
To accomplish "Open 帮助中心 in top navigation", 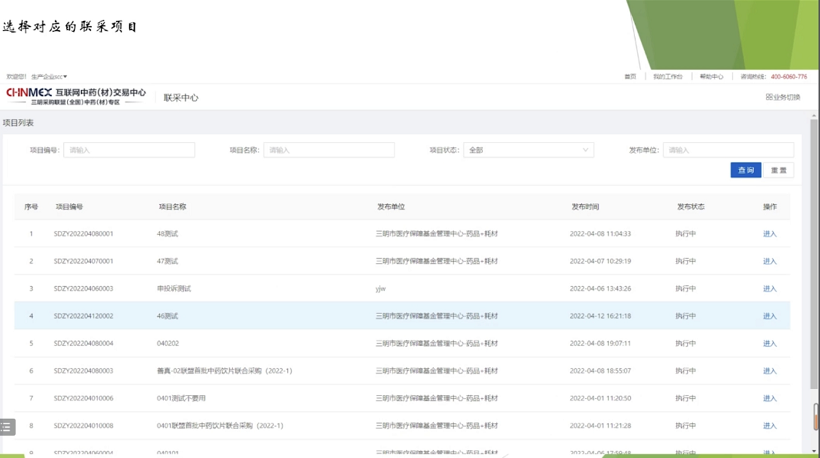I will tap(711, 77).
